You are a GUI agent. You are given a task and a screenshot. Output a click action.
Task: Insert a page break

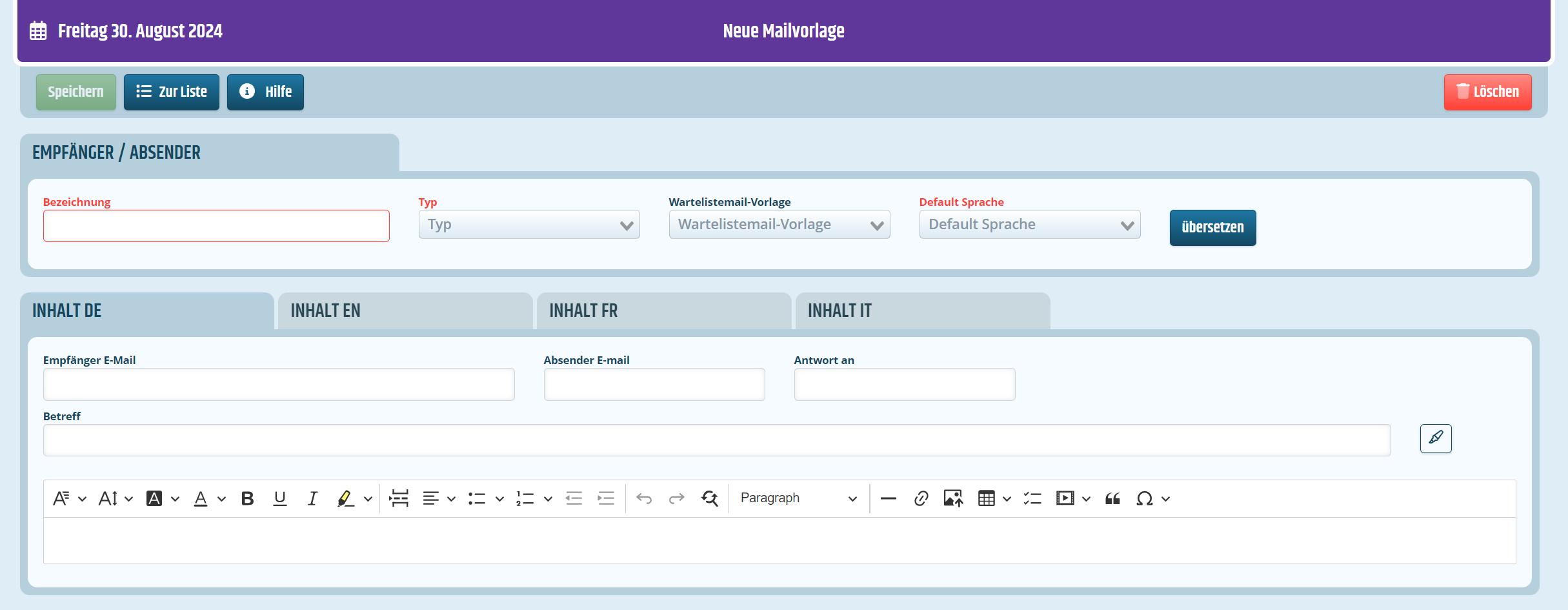coord(399,498)
